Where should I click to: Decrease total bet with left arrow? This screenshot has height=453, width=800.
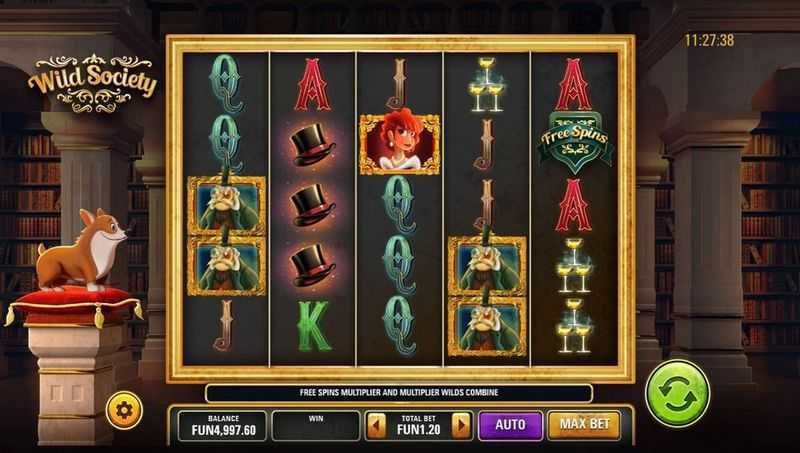(x=376, y=425)
